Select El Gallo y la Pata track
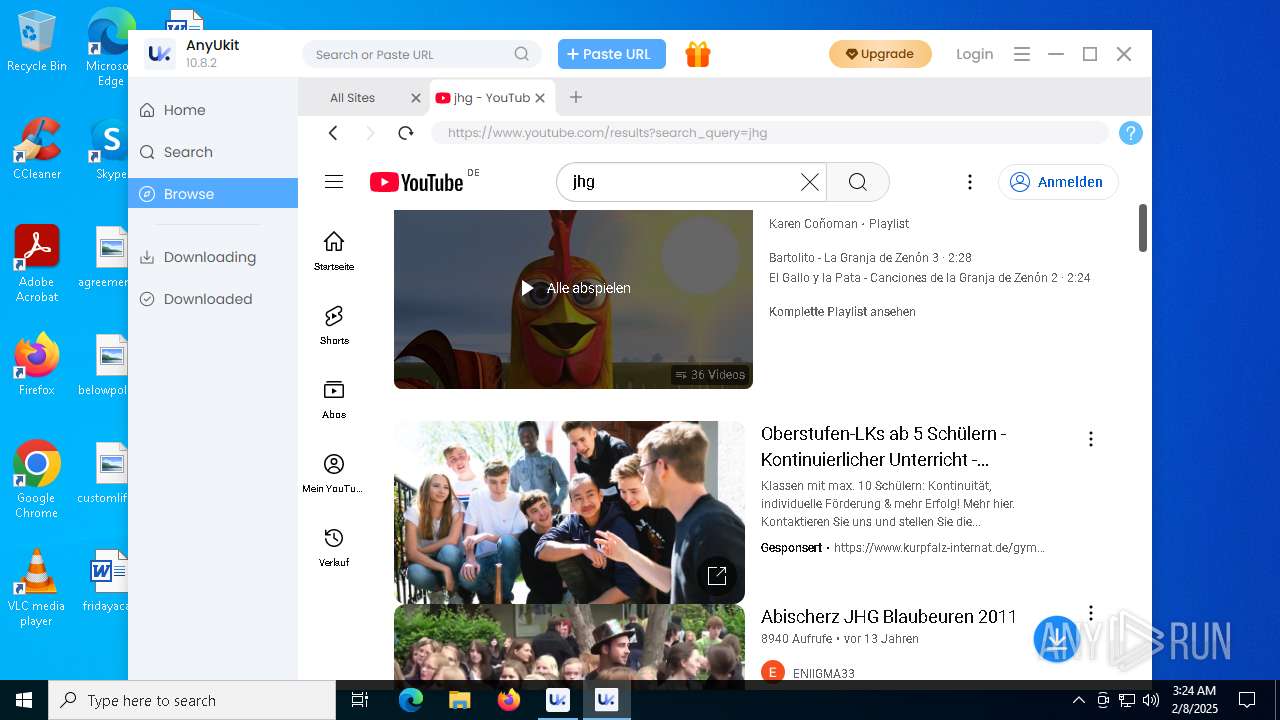The width and height of the screenshot is (1280, 720). click(929, 278)
